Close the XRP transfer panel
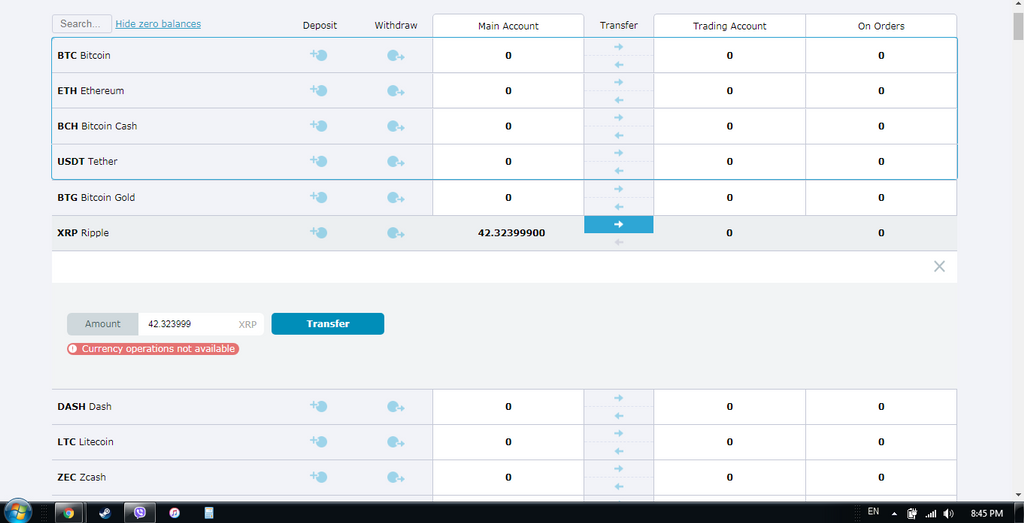Screen dimensions: 1024x523 click(939, 266)
